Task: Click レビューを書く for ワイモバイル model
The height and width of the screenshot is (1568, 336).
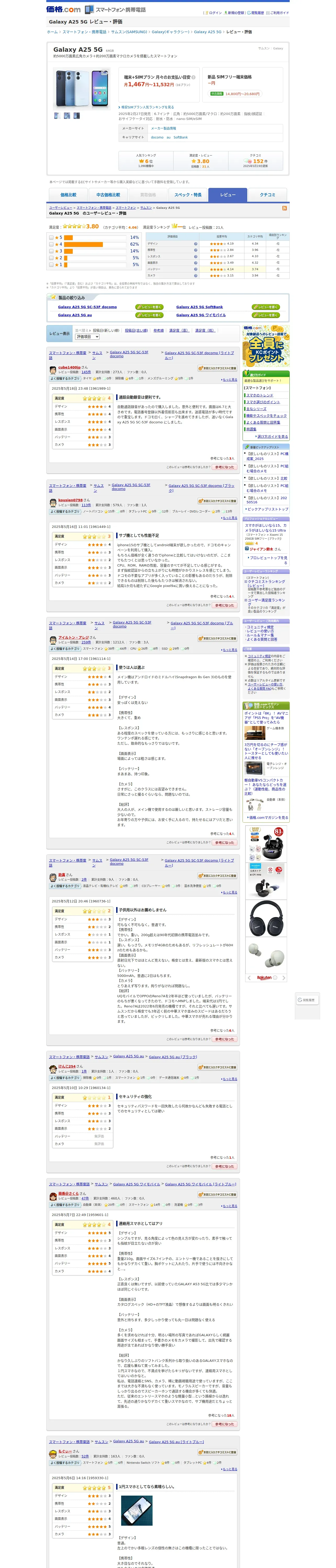Action: click(266, 315)
